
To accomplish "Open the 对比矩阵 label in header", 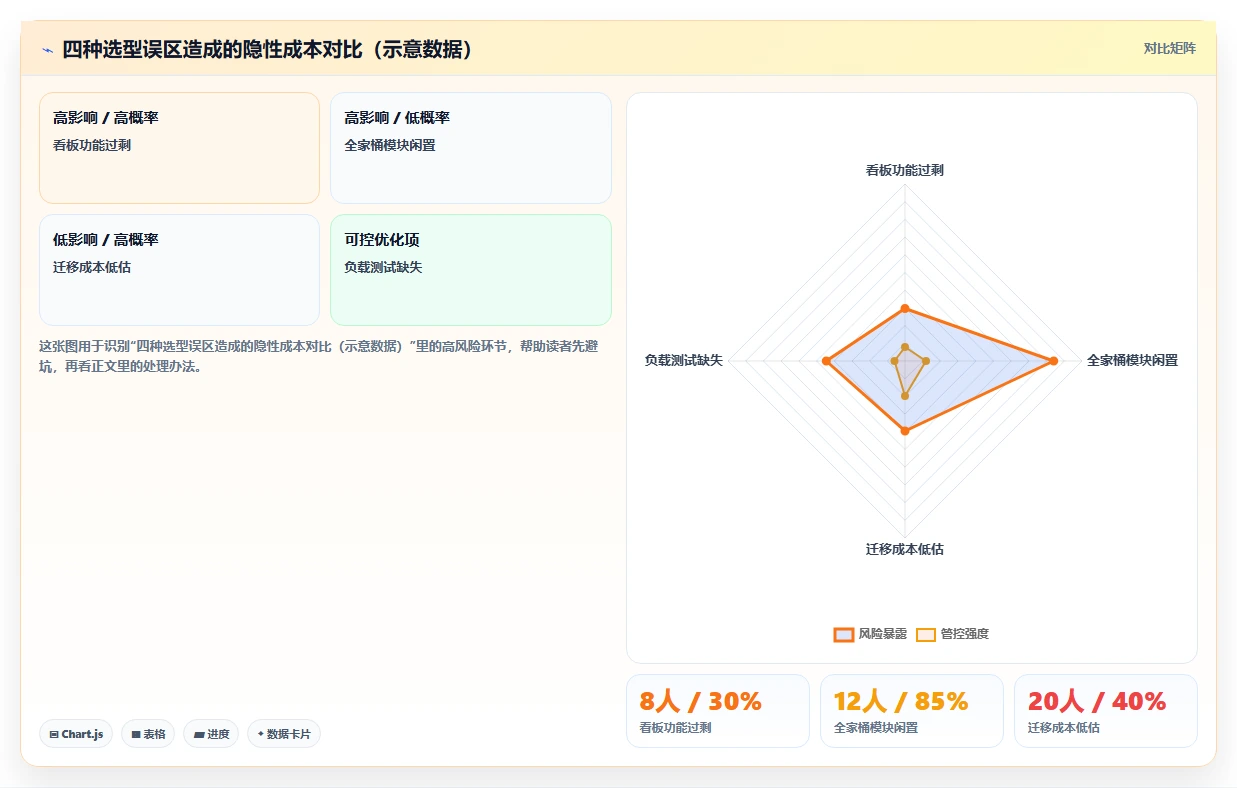I will [1169, 48].
